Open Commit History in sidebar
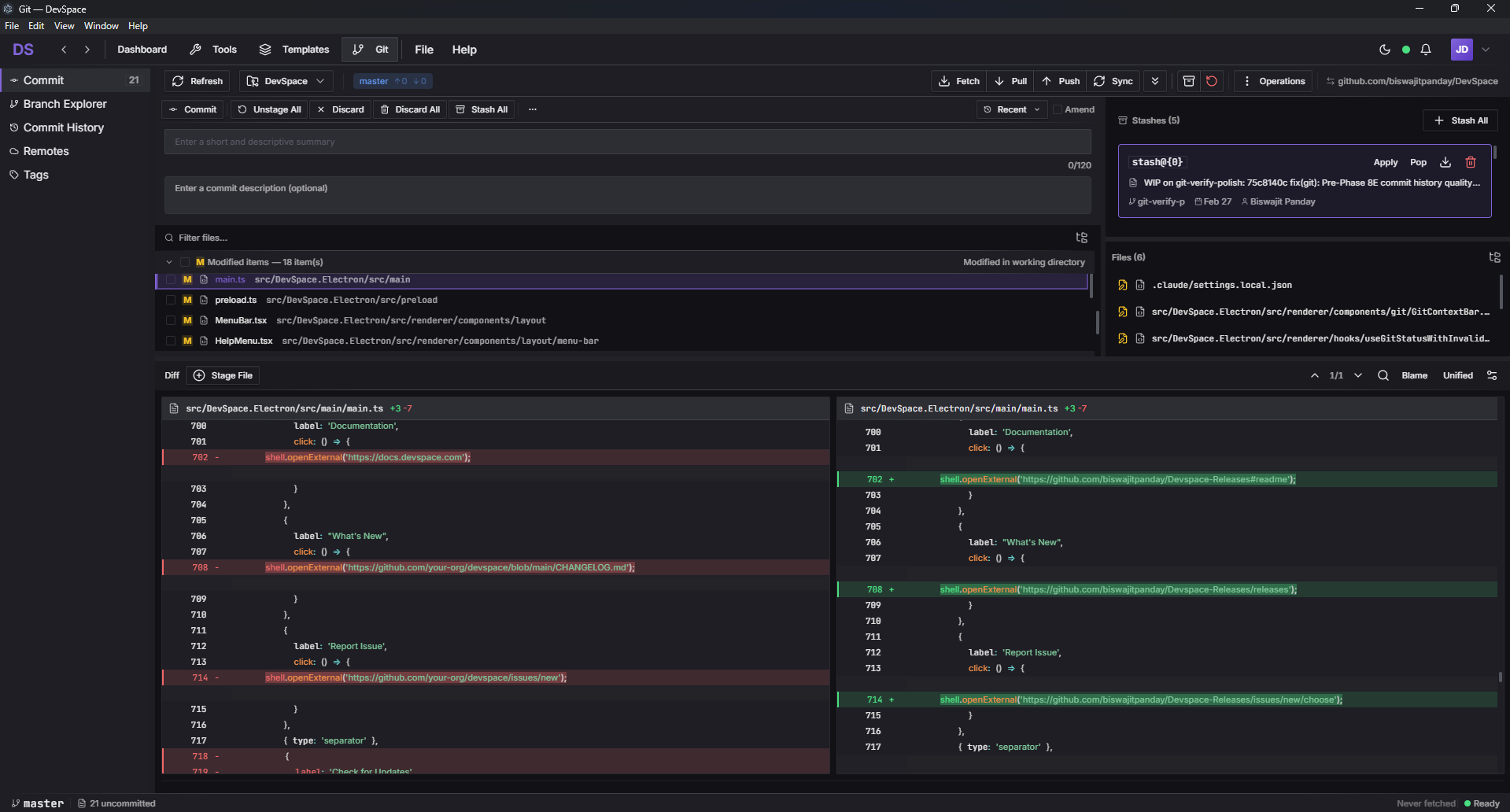This screenshot has width=1510, height=812. tap(76, 127)
